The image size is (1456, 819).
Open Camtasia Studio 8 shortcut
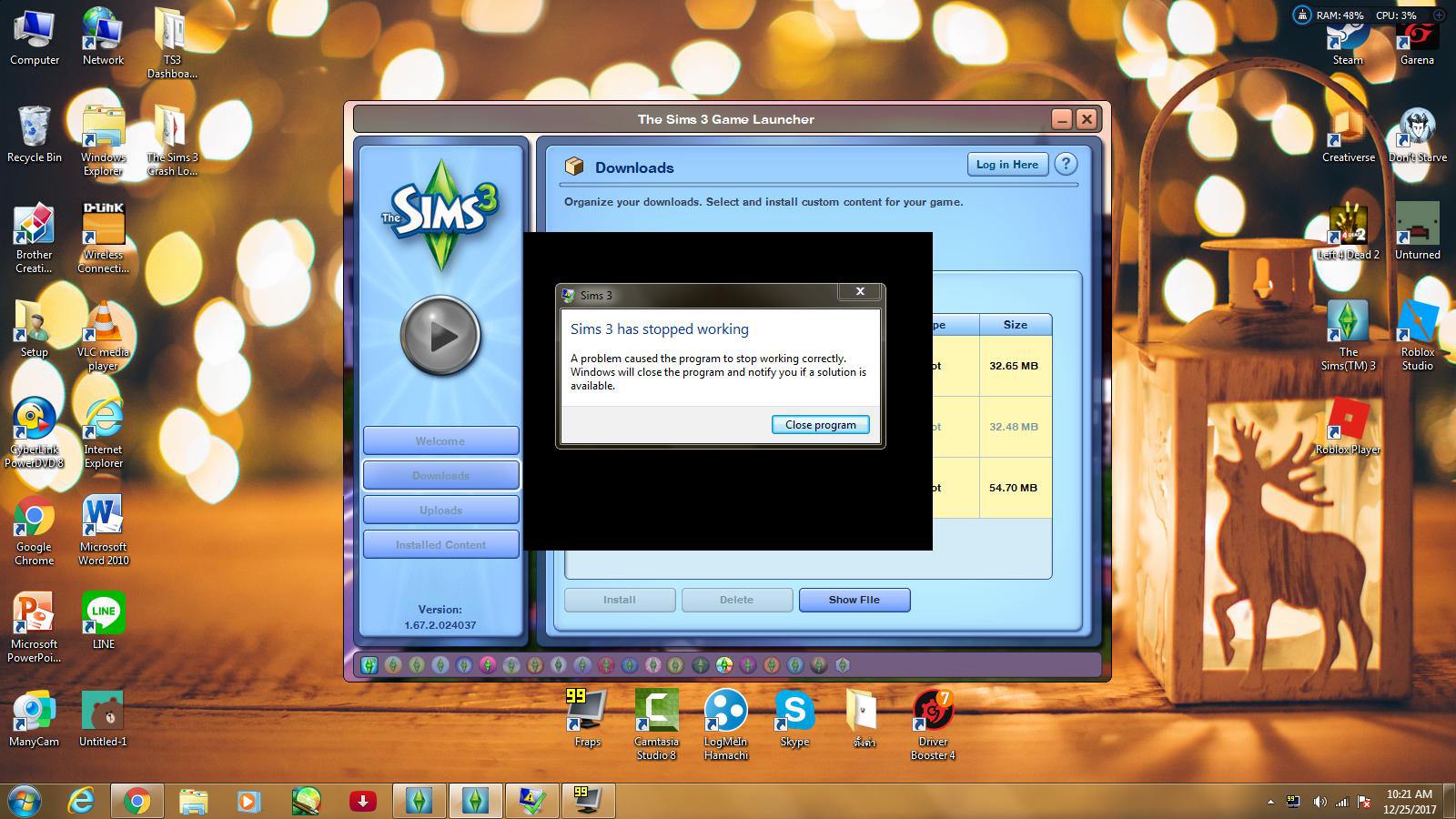tap(656, 725)
